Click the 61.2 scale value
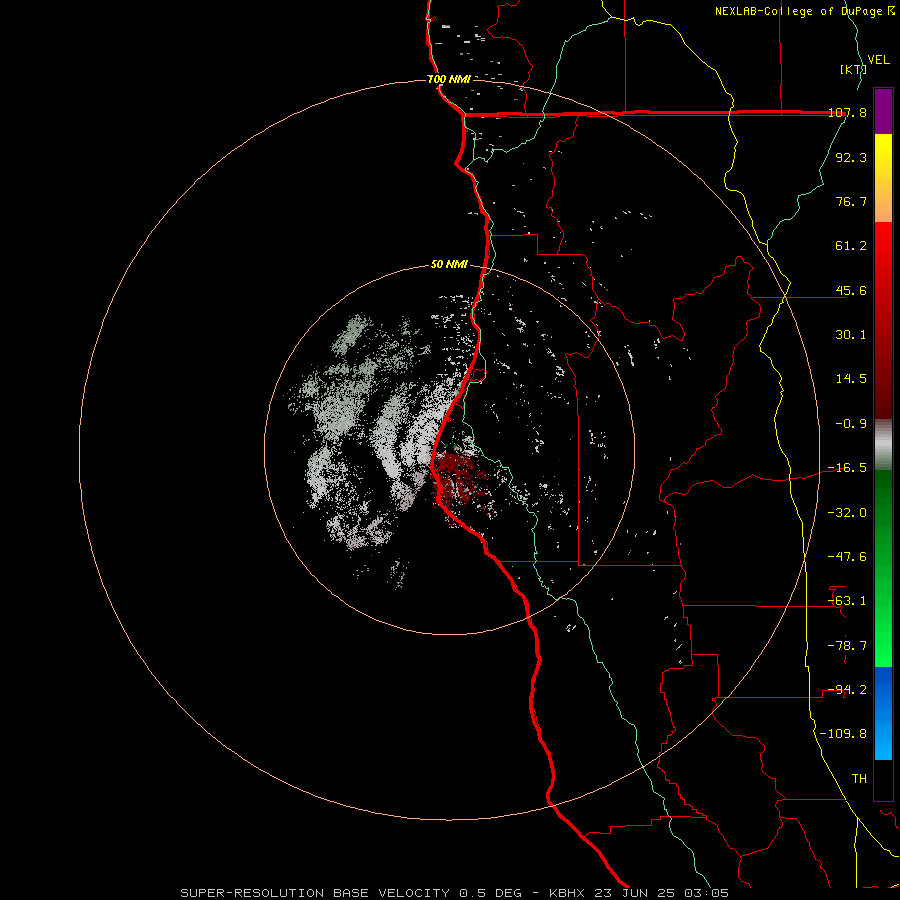Viewport: 900px width, 900px height. pyautogui.click(x=851, y=246)
